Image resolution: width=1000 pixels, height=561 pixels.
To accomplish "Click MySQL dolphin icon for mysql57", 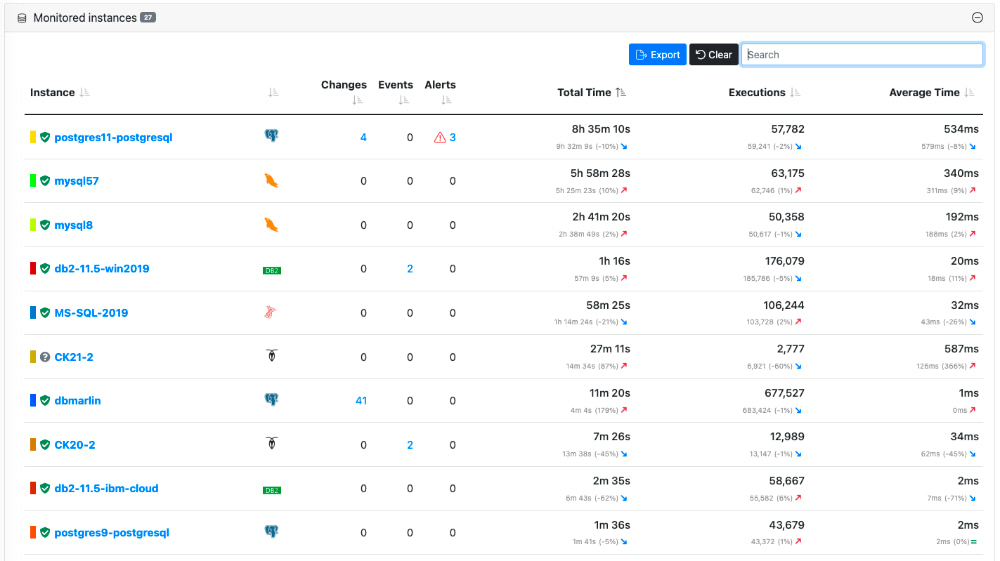I will tap(272, 180).
